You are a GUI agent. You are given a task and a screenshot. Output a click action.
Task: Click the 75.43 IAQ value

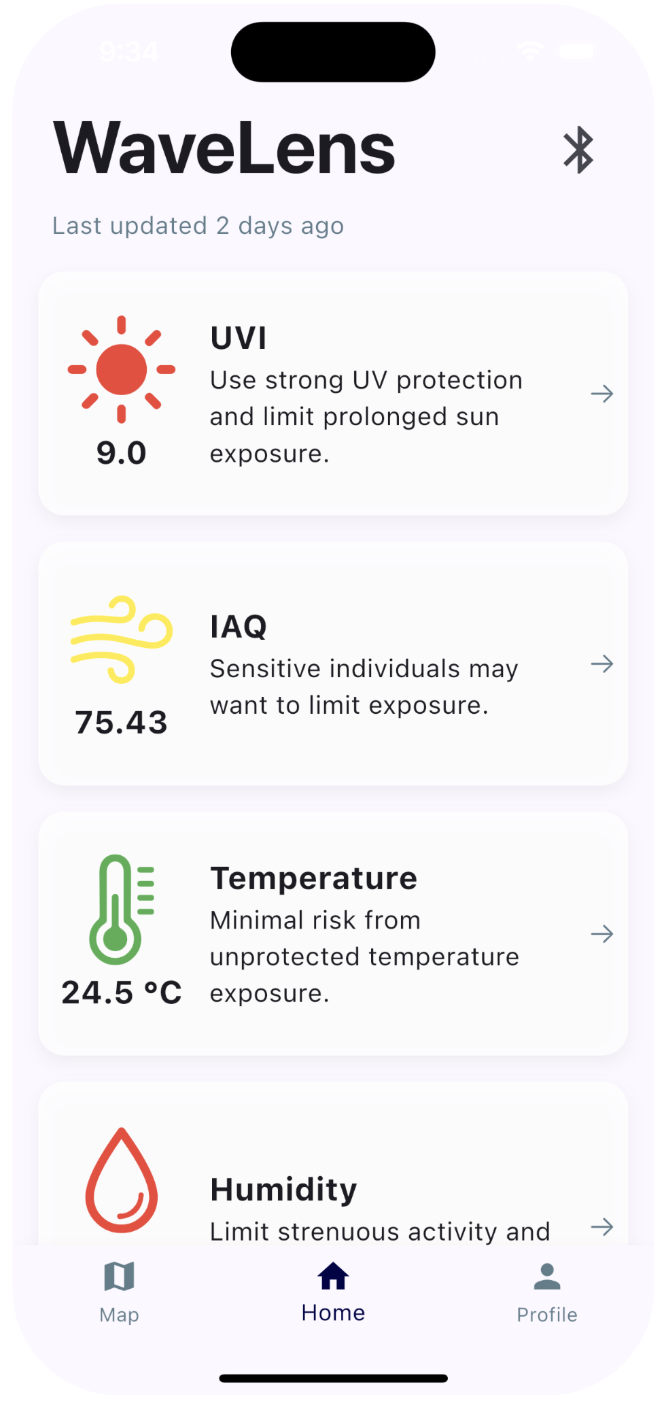click(121, 722)
